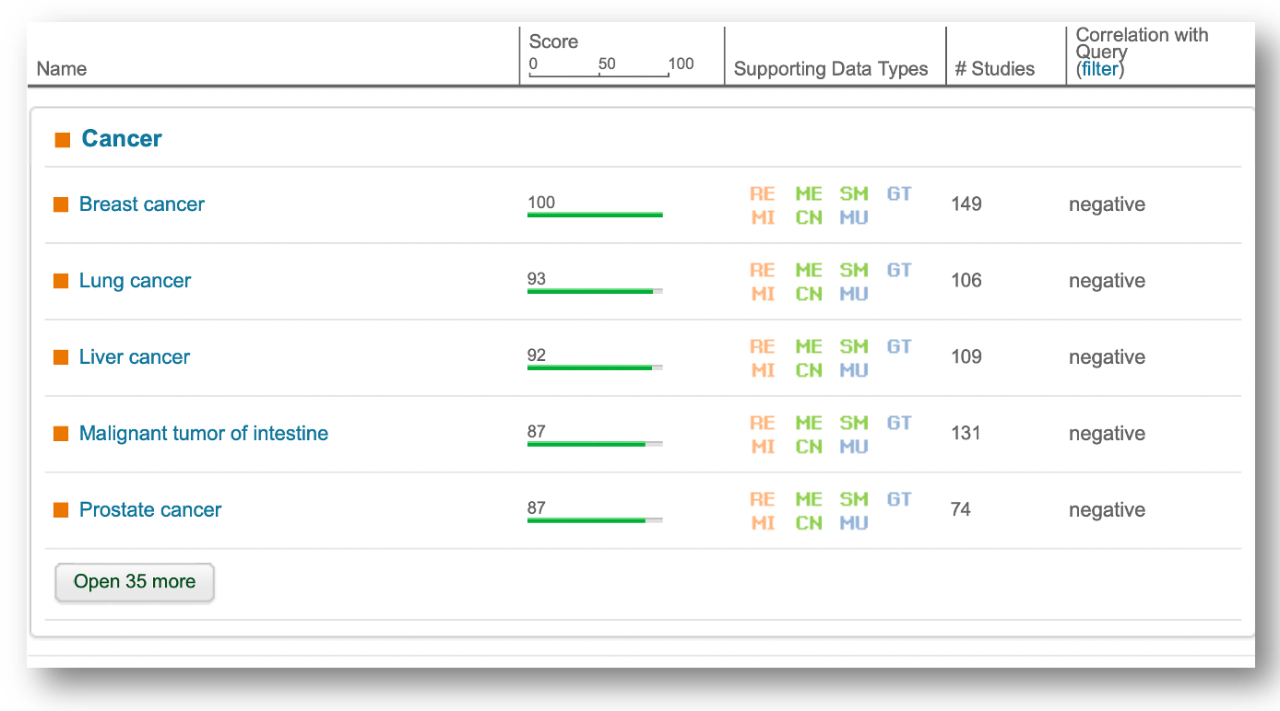The image size is (1280, 711).
Task: Toggle the orange marker beside Lung cancer
Action: pos(61,281)
